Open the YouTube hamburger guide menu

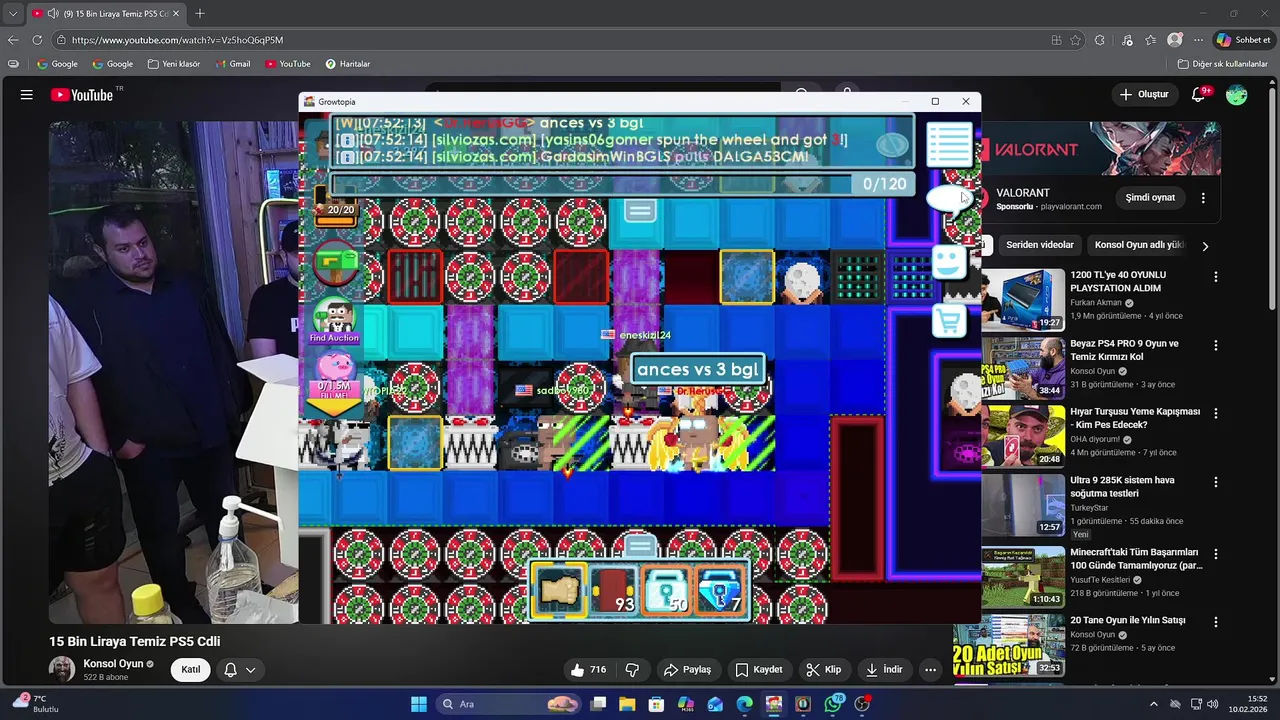[x=27, y=95]
